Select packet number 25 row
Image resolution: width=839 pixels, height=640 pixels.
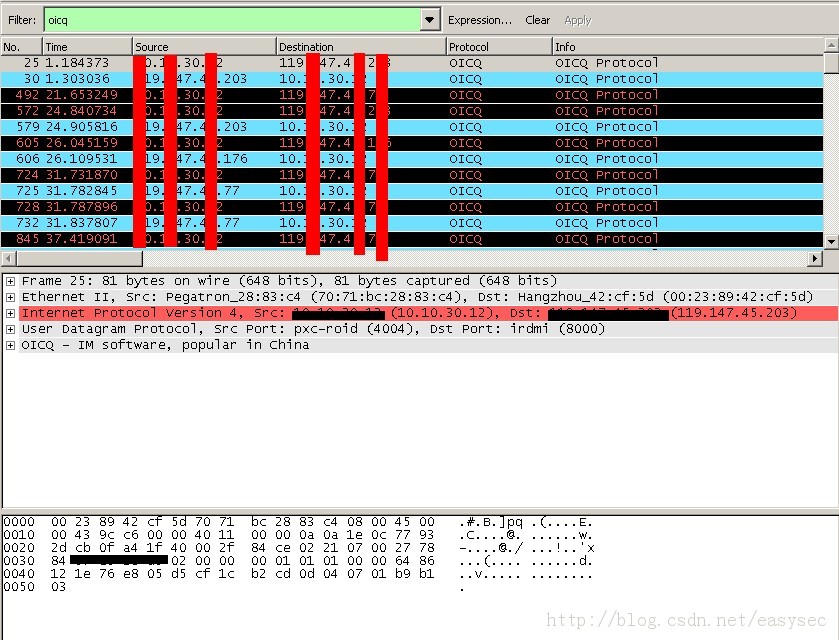[x=412, y=63]
